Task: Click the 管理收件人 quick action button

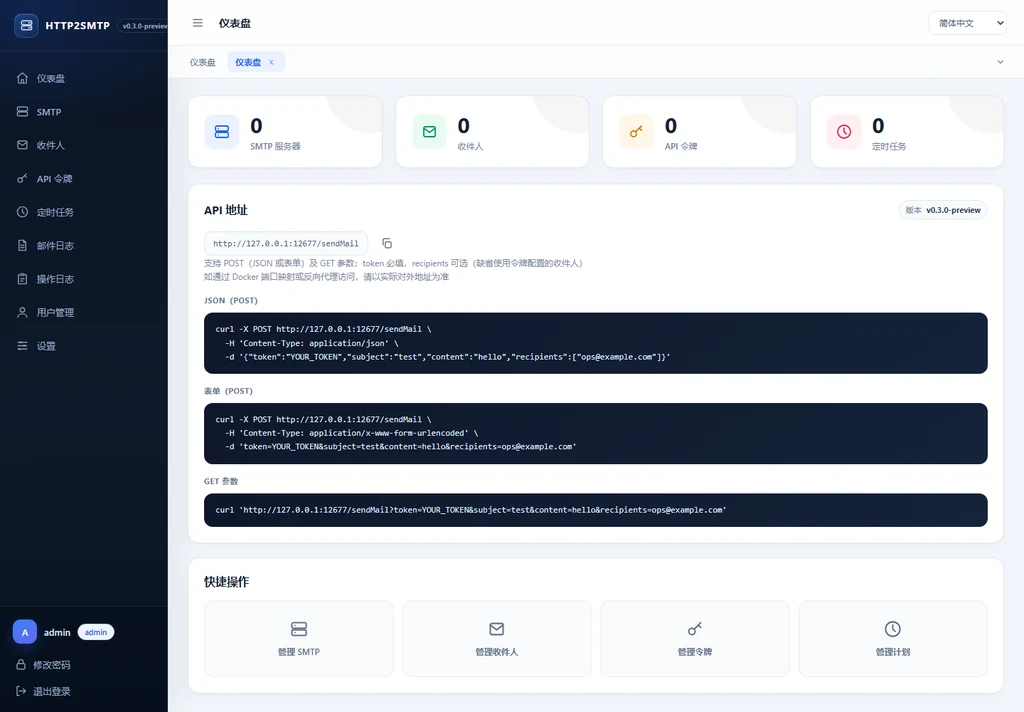Action: 496,638
